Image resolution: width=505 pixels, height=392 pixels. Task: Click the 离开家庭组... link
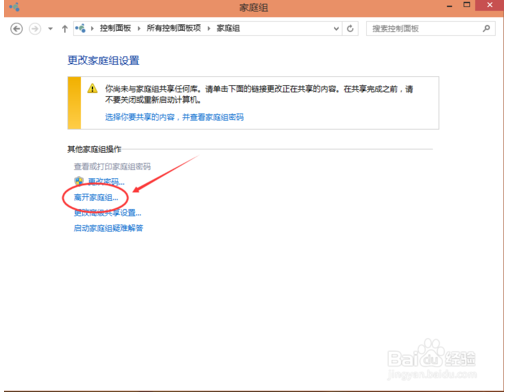click(96, 198)
